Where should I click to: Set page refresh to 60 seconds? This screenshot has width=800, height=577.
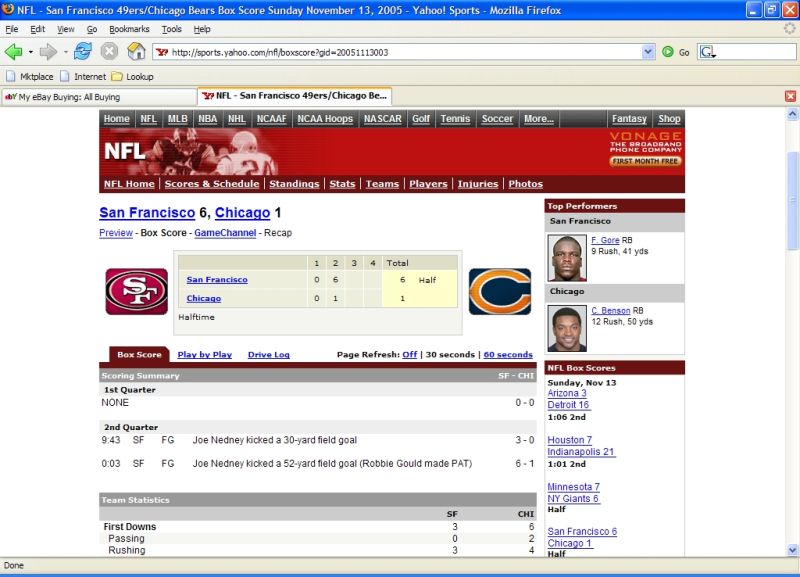click(508, 355)
